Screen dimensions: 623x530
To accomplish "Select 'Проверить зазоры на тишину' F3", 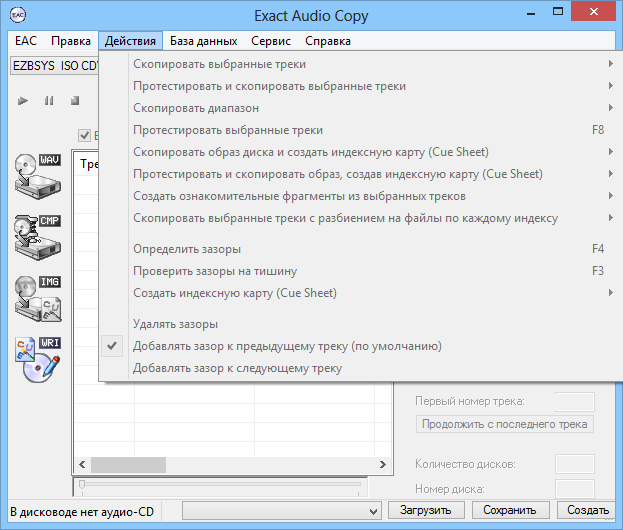I will [361, 271].
